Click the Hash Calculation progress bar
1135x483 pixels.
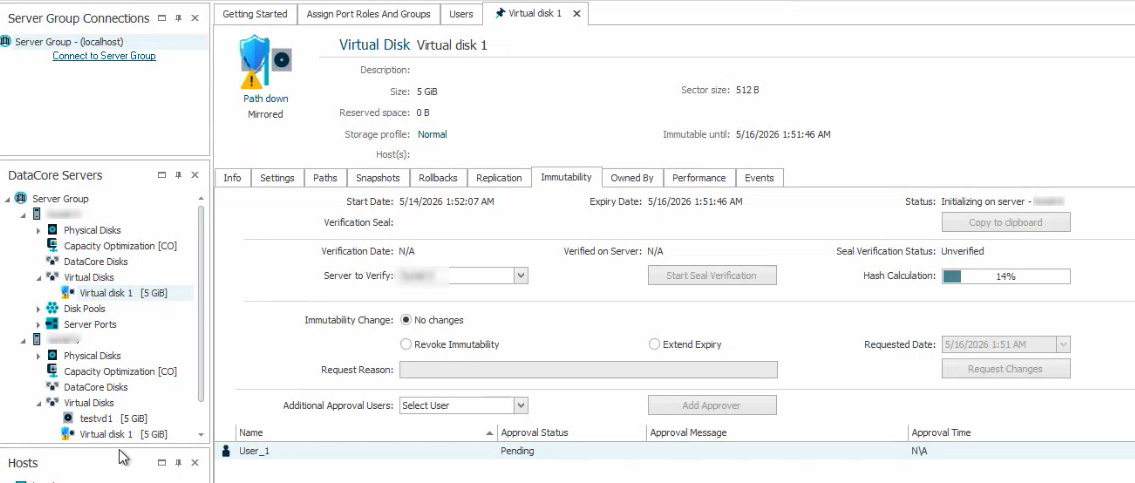click(1005, 276)
